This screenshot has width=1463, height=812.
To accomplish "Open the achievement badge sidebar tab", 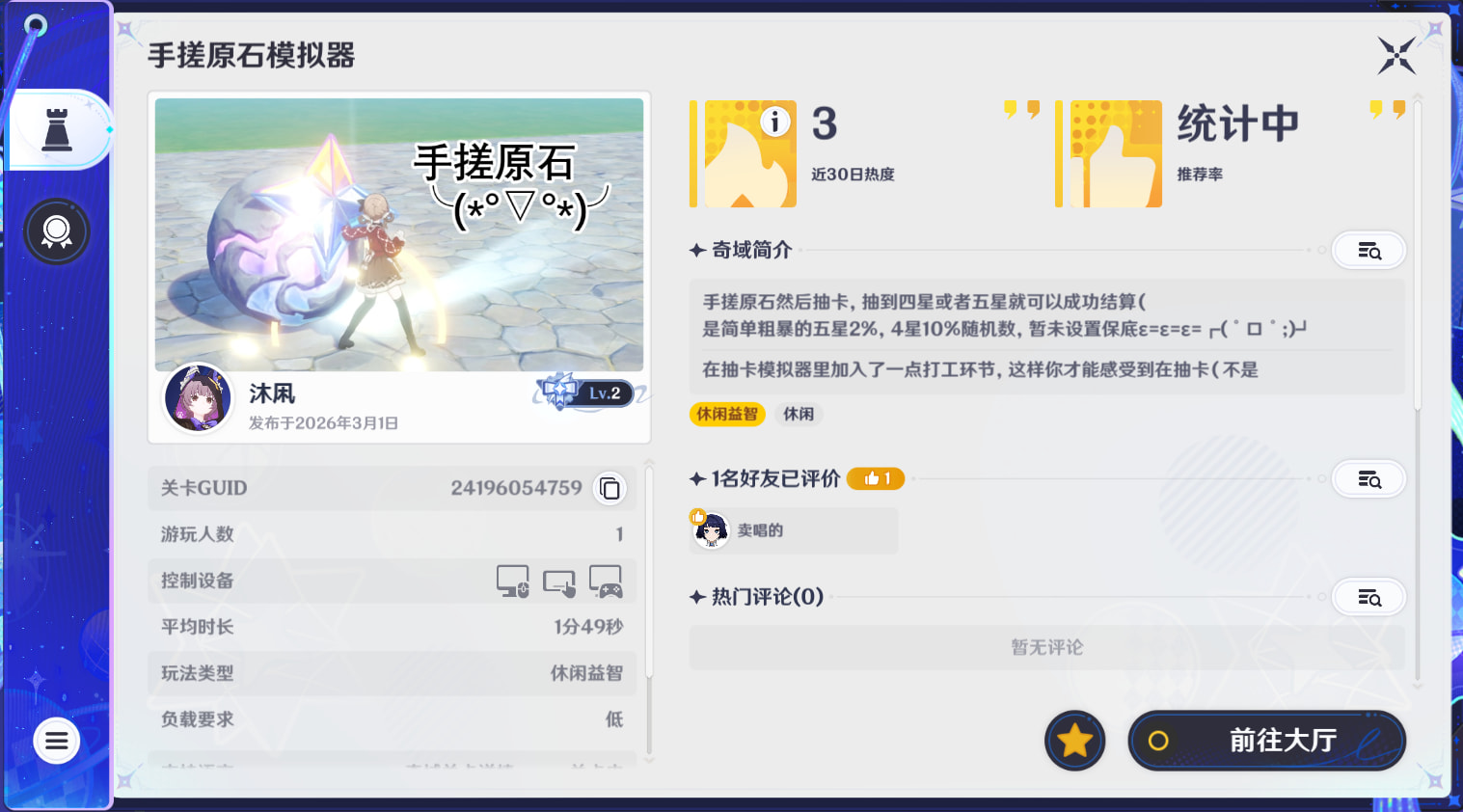I will [x=57, y=231].
